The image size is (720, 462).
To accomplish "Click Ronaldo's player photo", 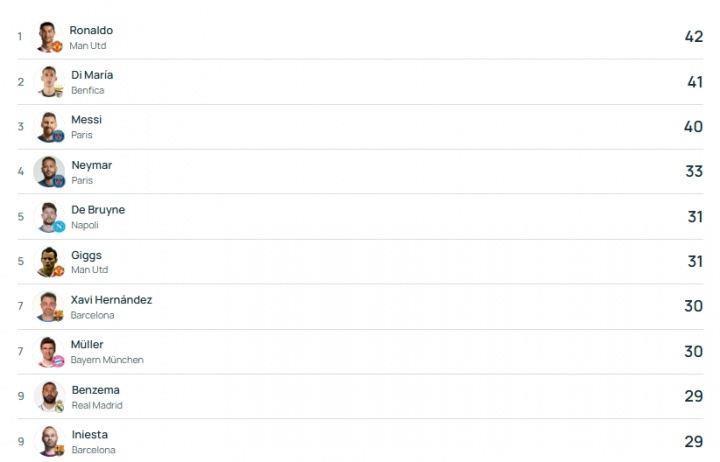I will point(49,37).
